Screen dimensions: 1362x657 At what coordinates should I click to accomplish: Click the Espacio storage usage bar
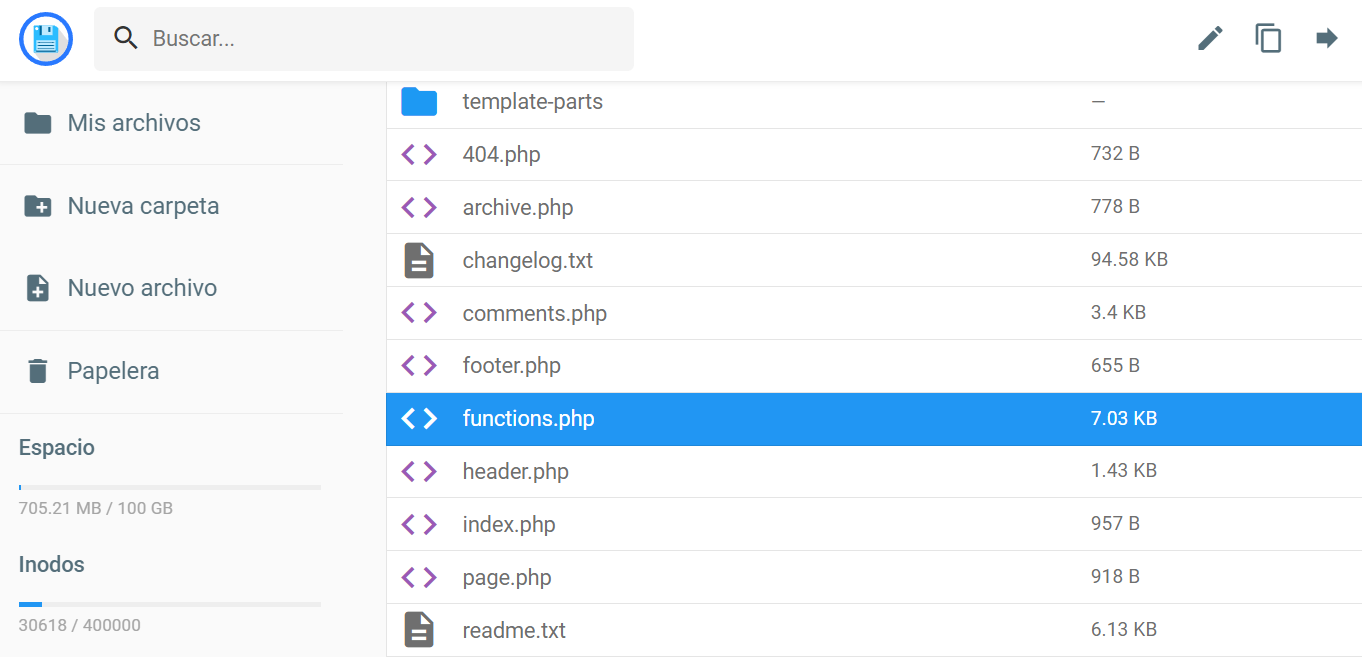[x=170, y=487]
